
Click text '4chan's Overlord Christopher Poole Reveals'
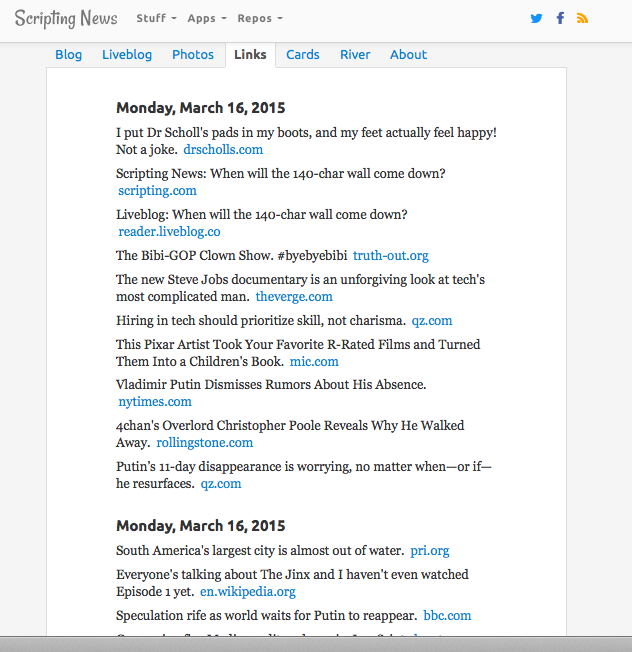pos(242,426)
